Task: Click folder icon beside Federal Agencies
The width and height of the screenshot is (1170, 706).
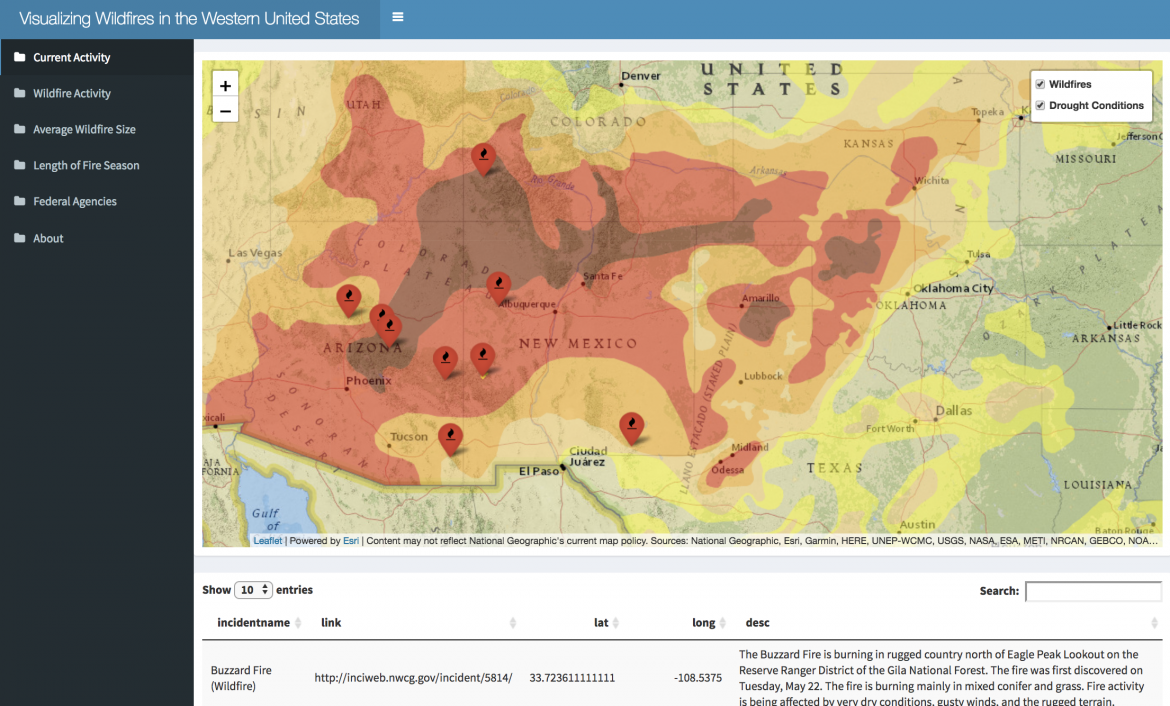Action: (x=19, y=200)
